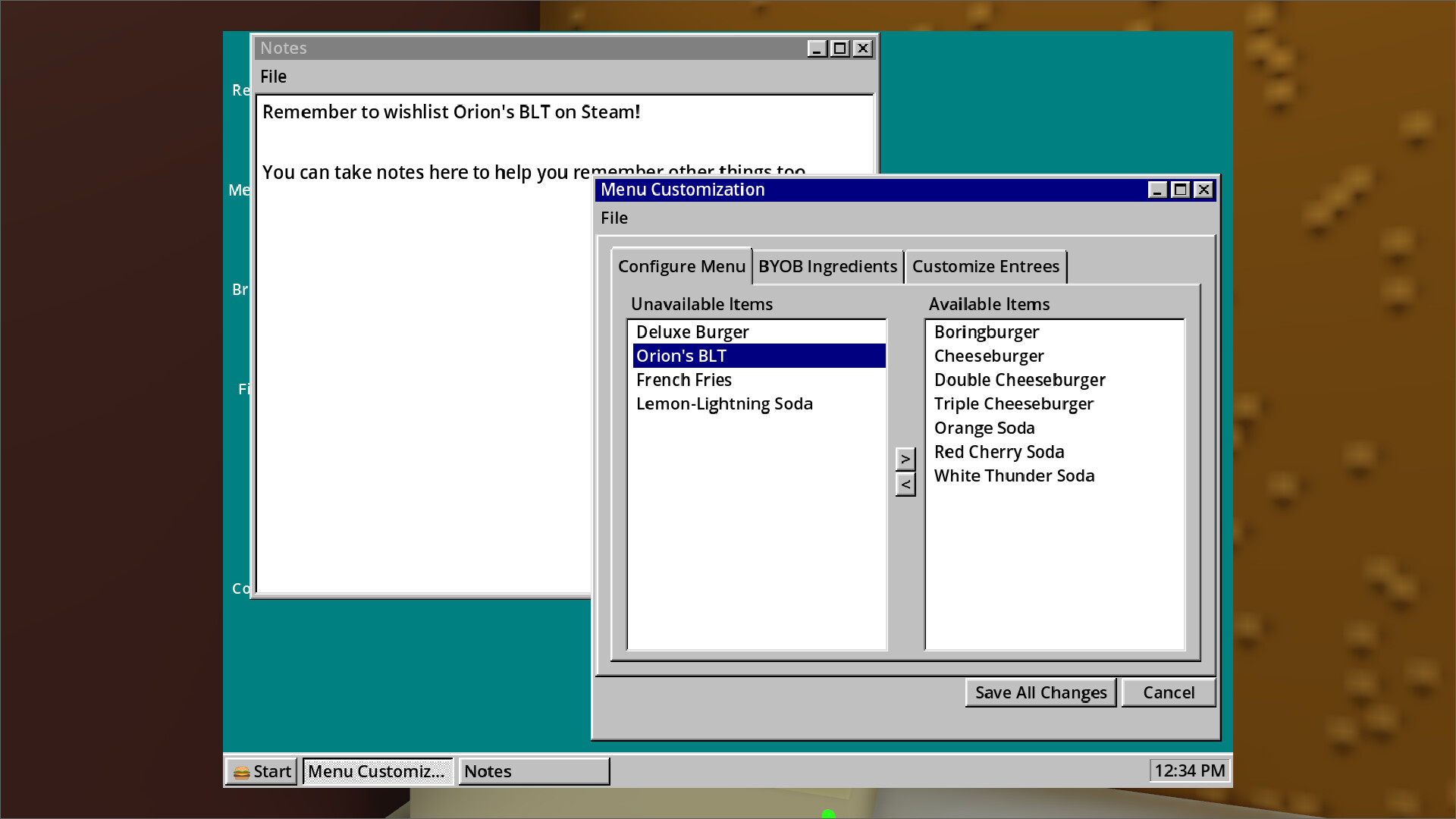Screen dimensions: 1456x819
Task: Maximize the Notes window
Action: click(x=839, y=49)
